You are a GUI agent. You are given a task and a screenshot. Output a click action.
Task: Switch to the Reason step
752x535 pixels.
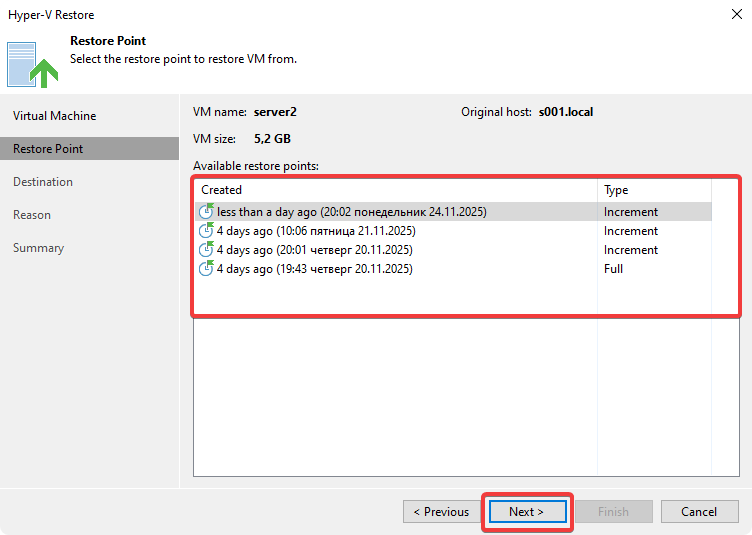32,215
